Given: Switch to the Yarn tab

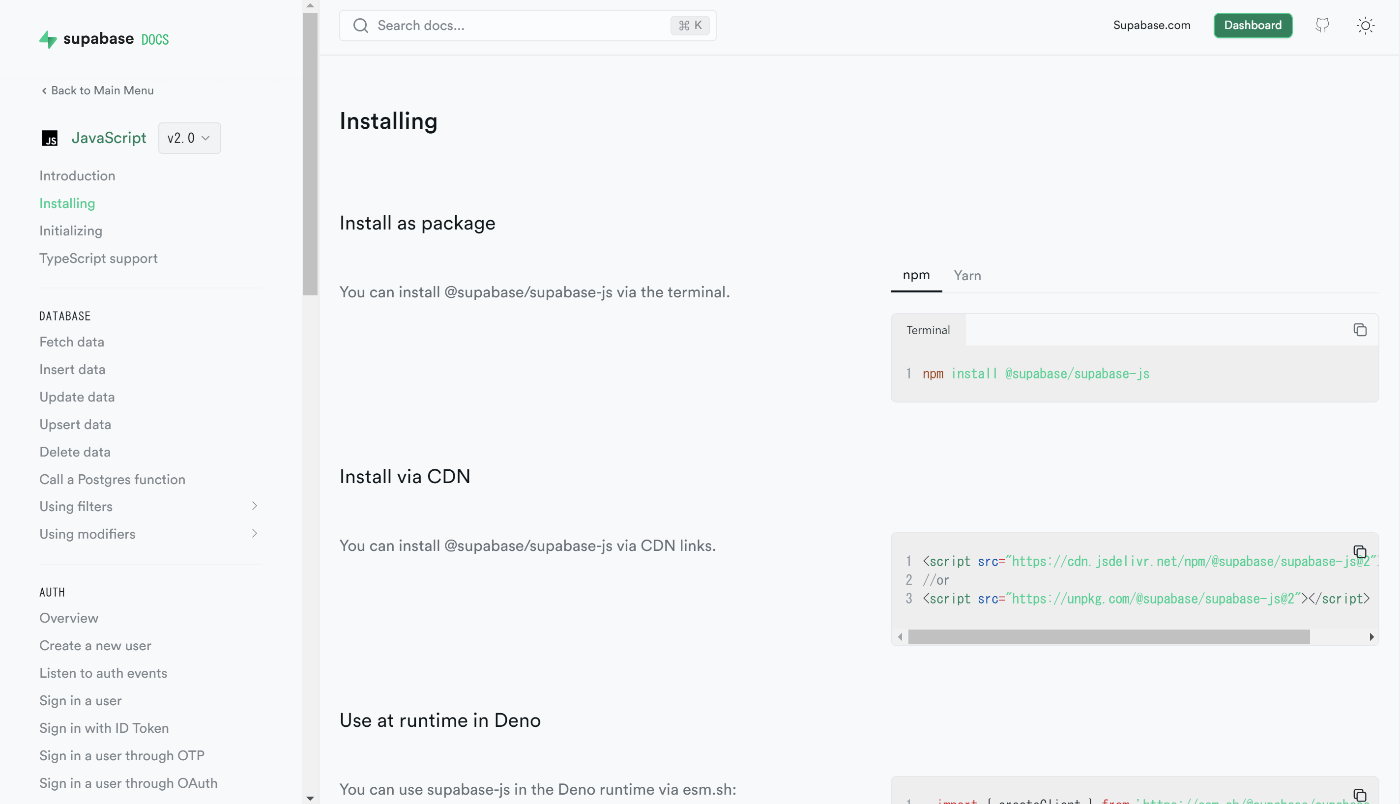Looking at the screenshot, I should pos(967,275).
